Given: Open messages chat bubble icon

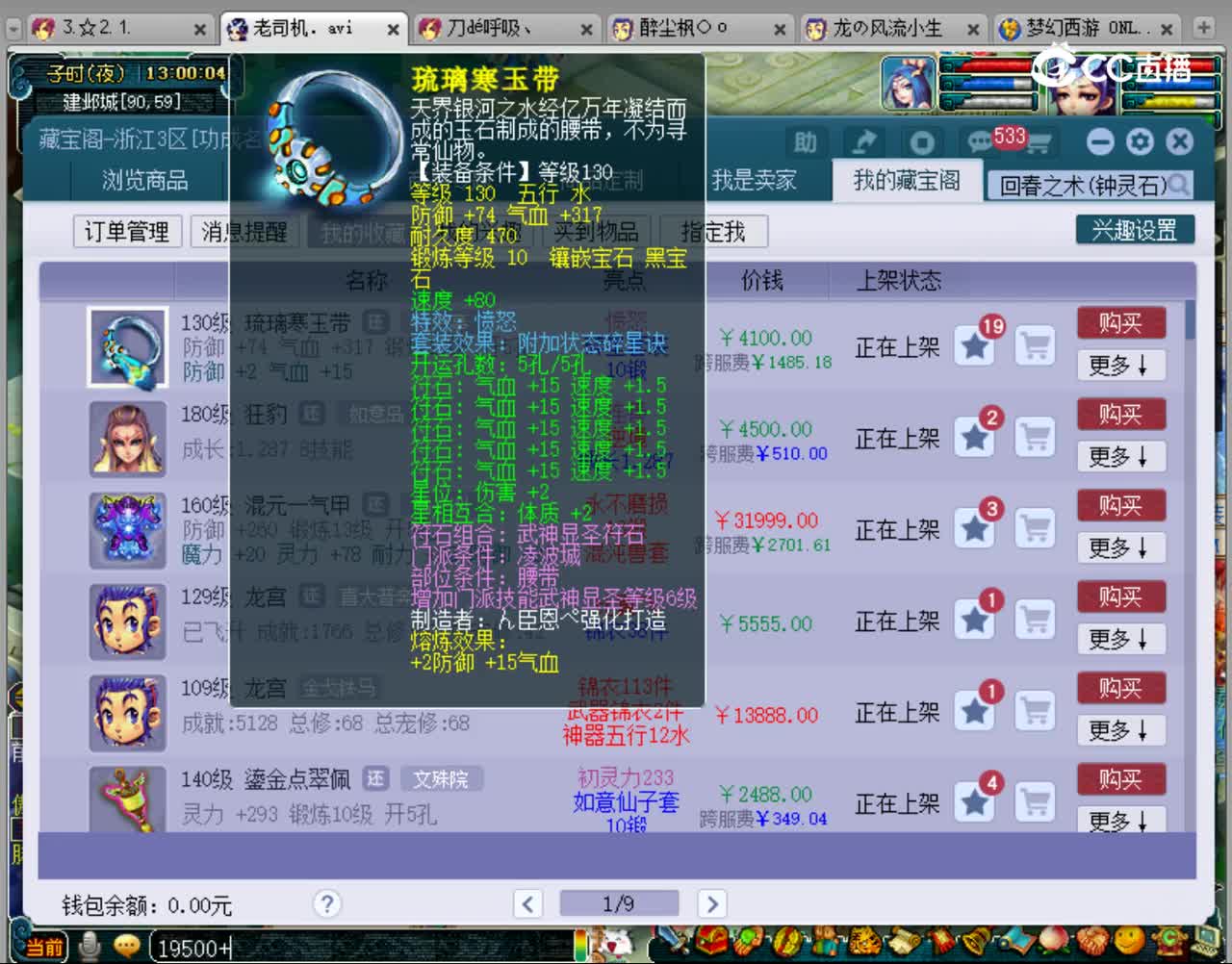Looking at the screenshot, I should pyautogui.click(x=980, y=142).
